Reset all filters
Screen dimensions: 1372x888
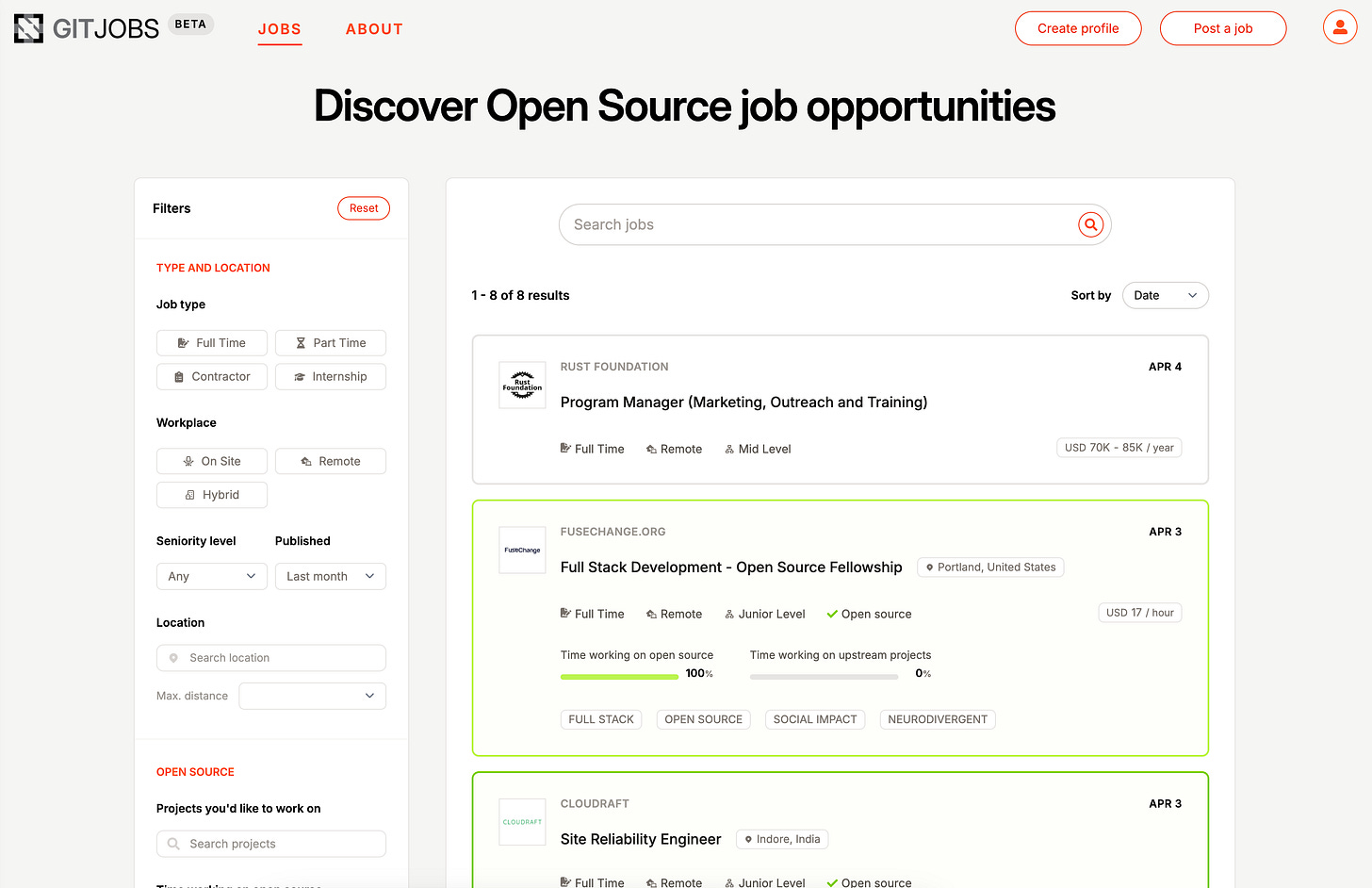point(364,208)
